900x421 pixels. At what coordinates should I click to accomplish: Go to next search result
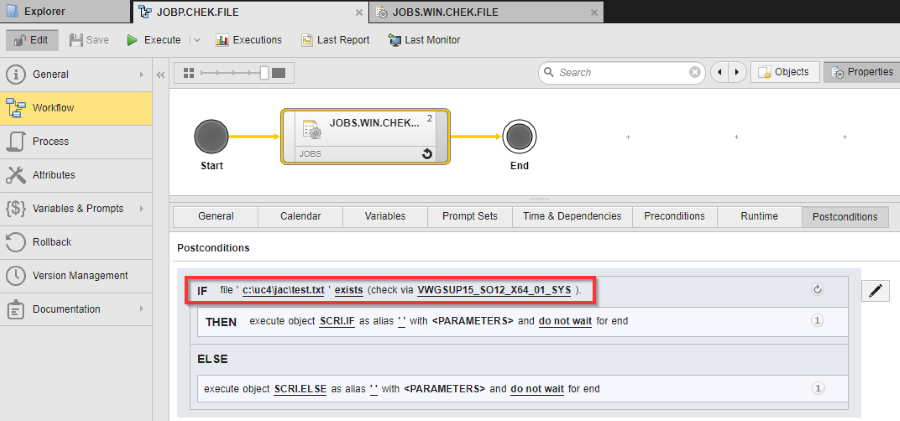click(738, 72)
